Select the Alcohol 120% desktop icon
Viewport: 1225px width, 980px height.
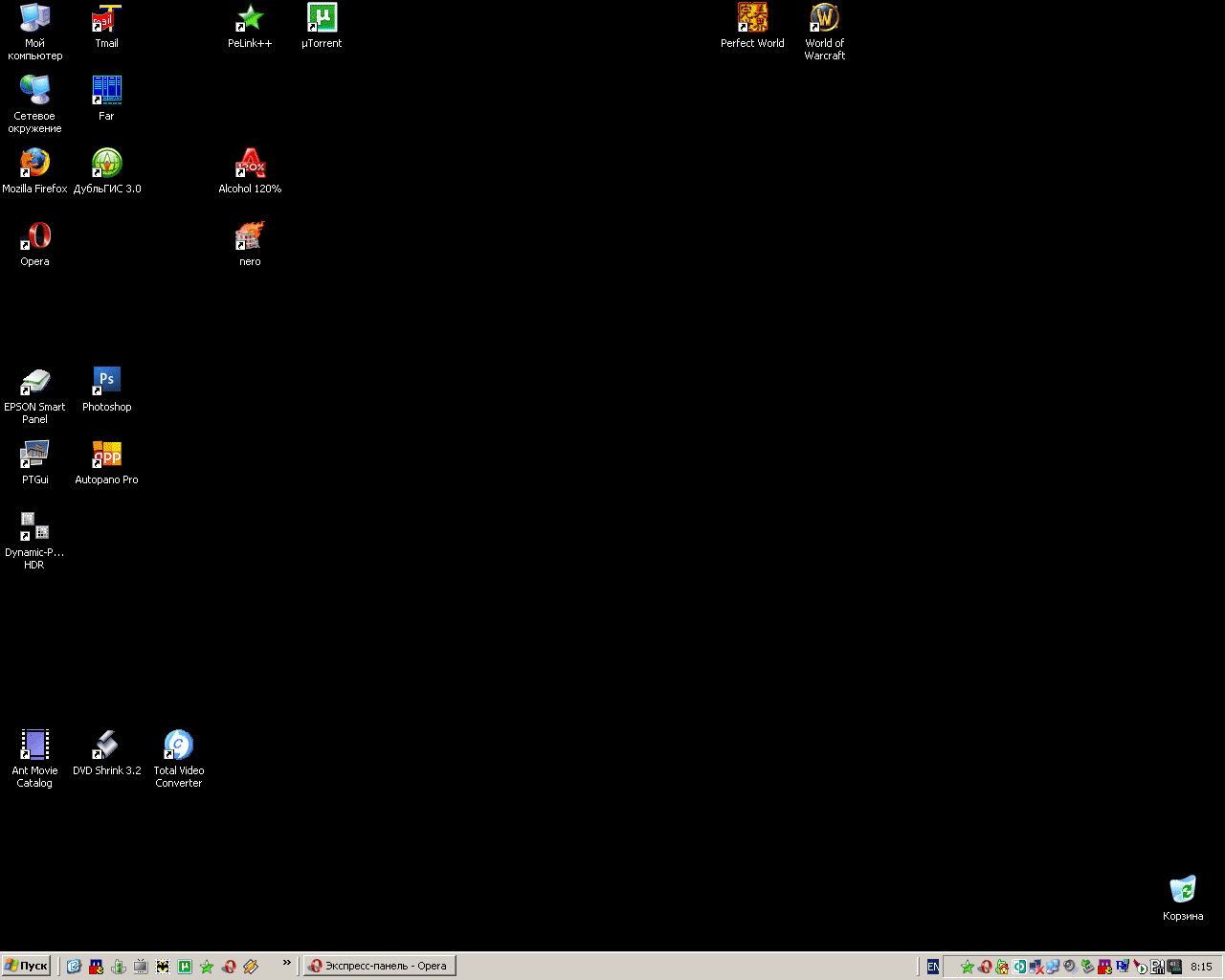(x=250, y=164)
